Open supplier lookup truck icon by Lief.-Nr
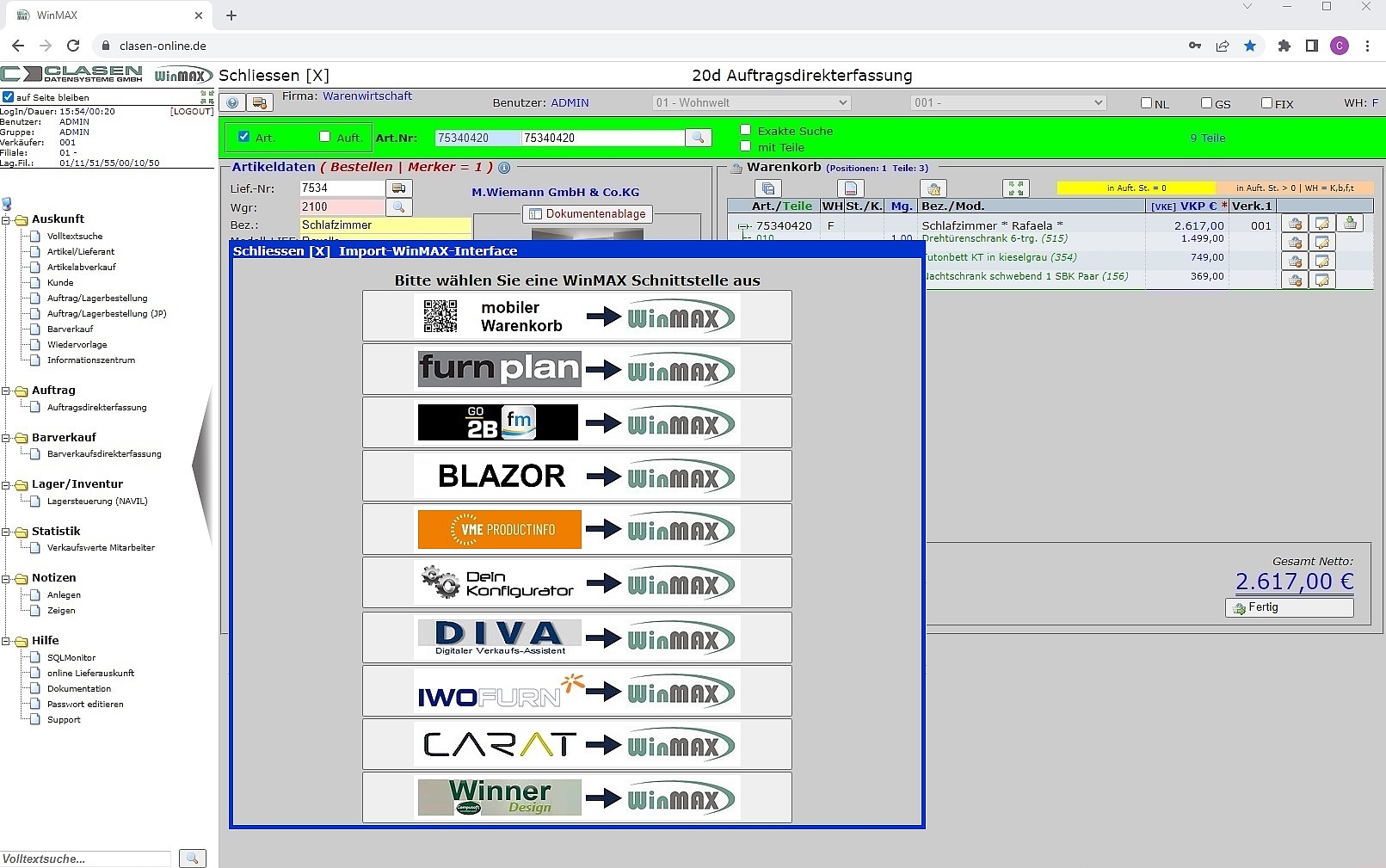The width and height of the screenshot is (1386, 868). (x=398, y=188)
